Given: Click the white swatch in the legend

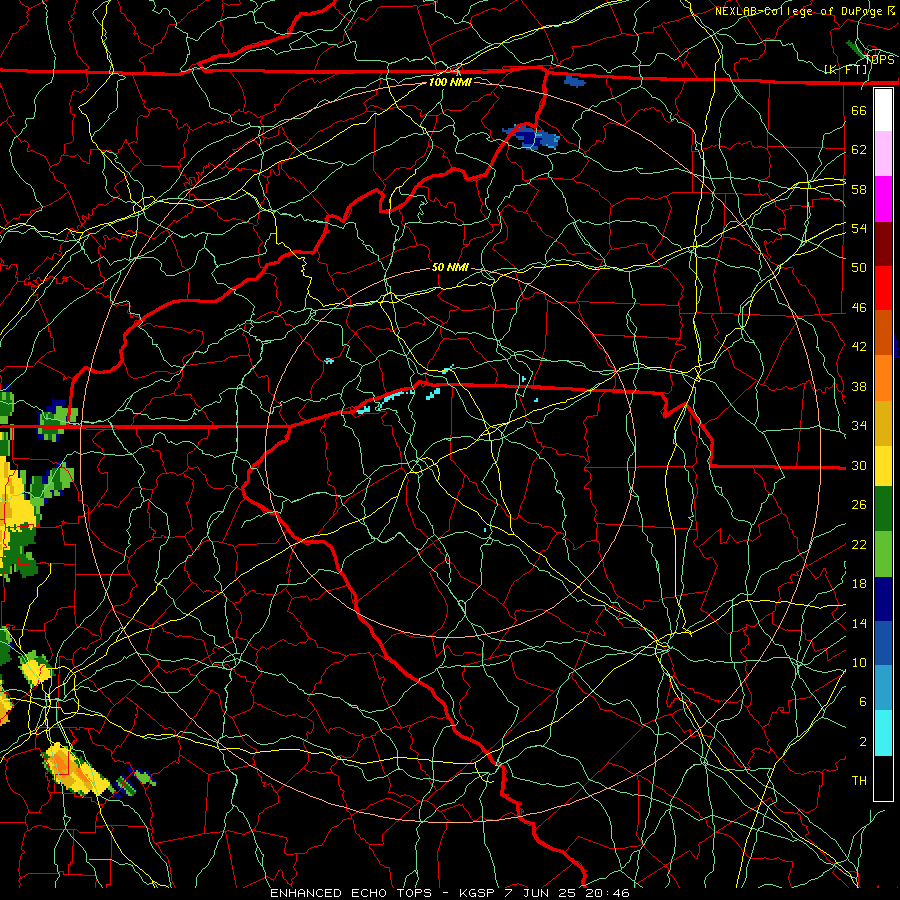Looking at the screenshot, I should 883,110.
